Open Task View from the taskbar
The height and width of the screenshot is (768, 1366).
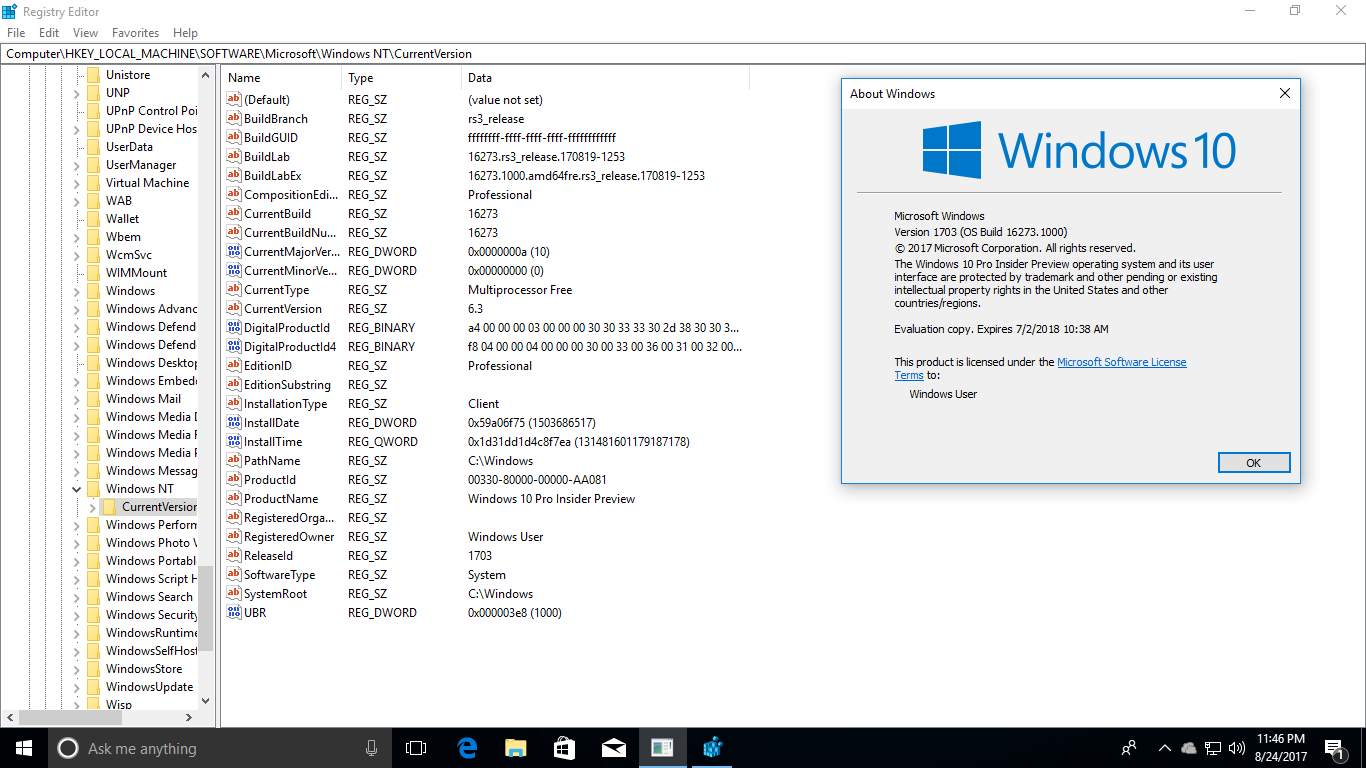[416, 748]
